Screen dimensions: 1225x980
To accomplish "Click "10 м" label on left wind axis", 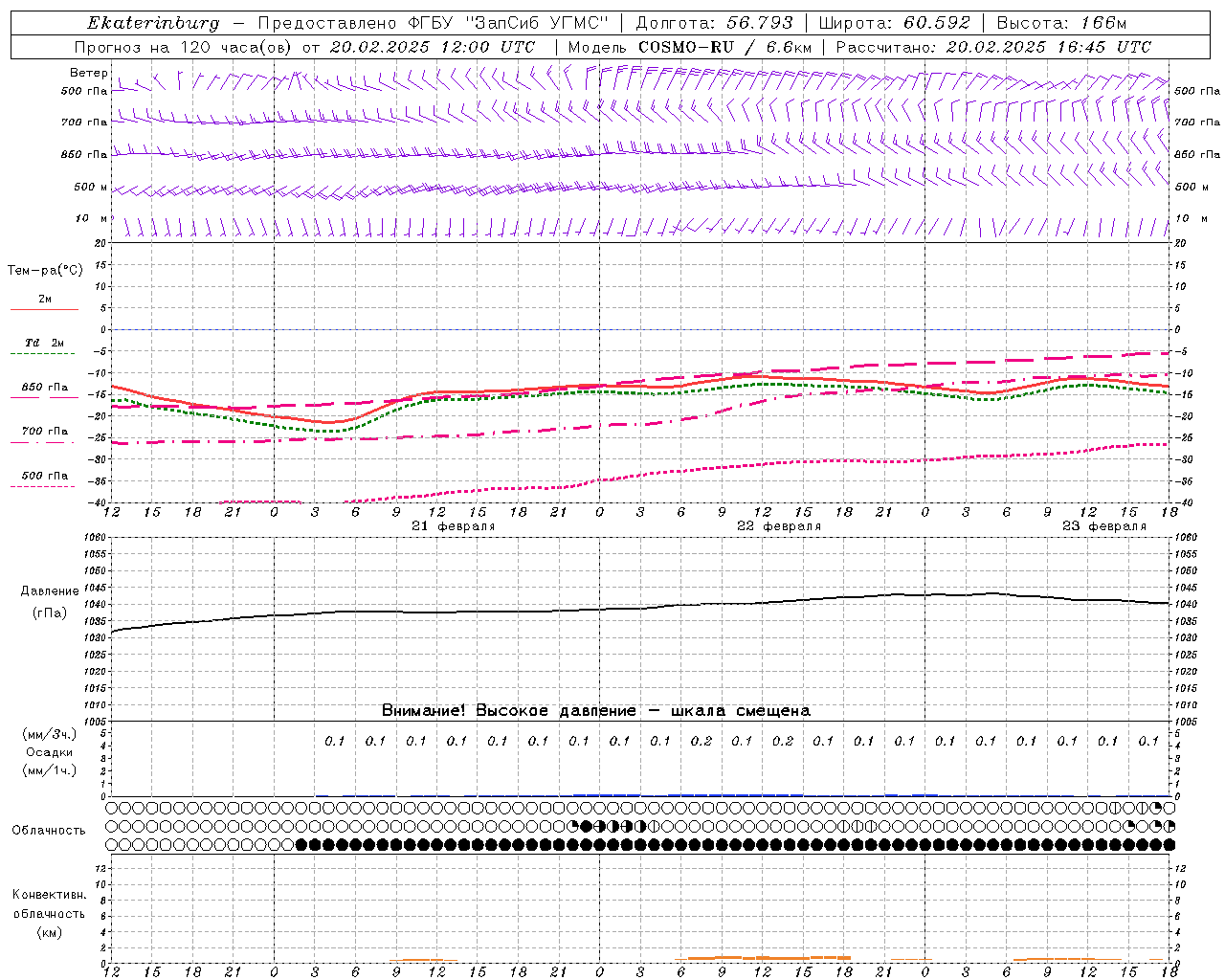I will click(91, 218).
